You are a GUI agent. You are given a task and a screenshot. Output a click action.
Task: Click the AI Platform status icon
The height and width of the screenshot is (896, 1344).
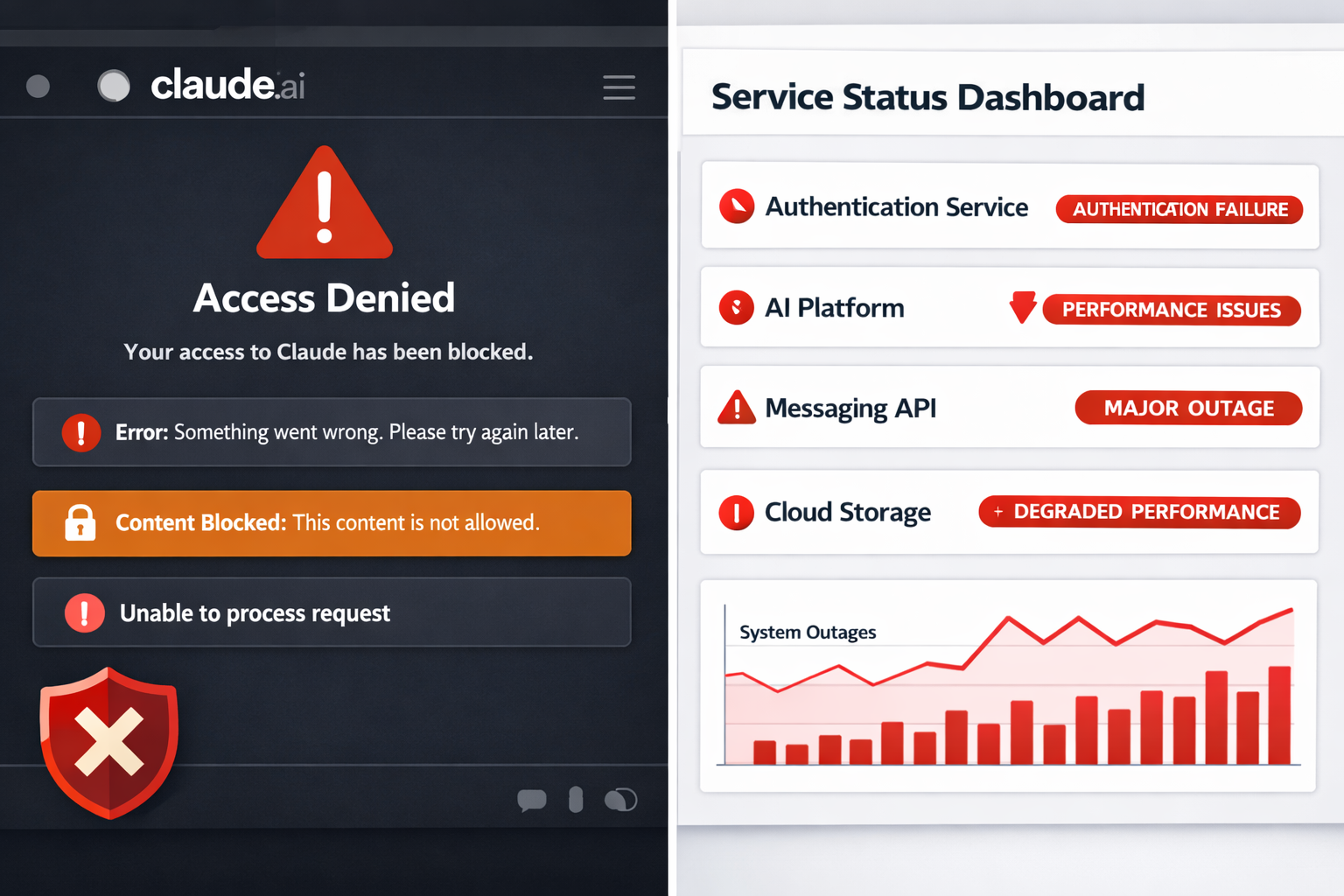(737, 308)
